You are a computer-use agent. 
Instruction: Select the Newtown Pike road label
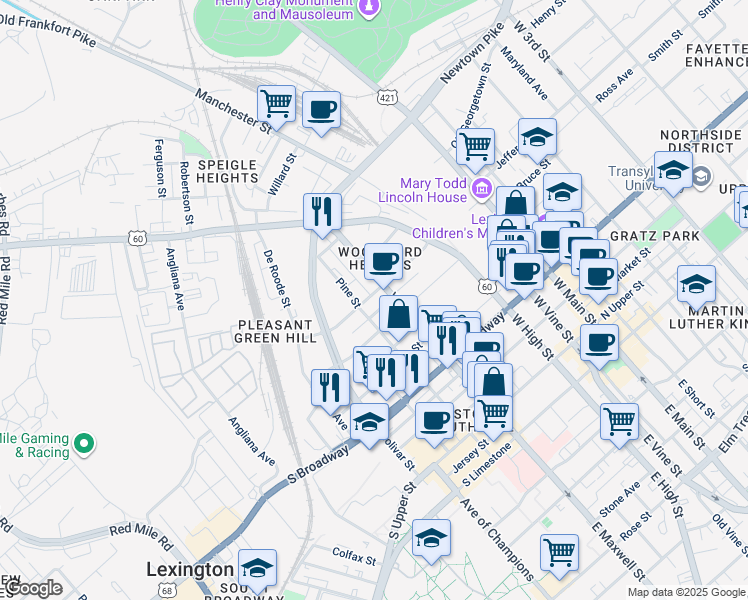click(x=472, y=53)
